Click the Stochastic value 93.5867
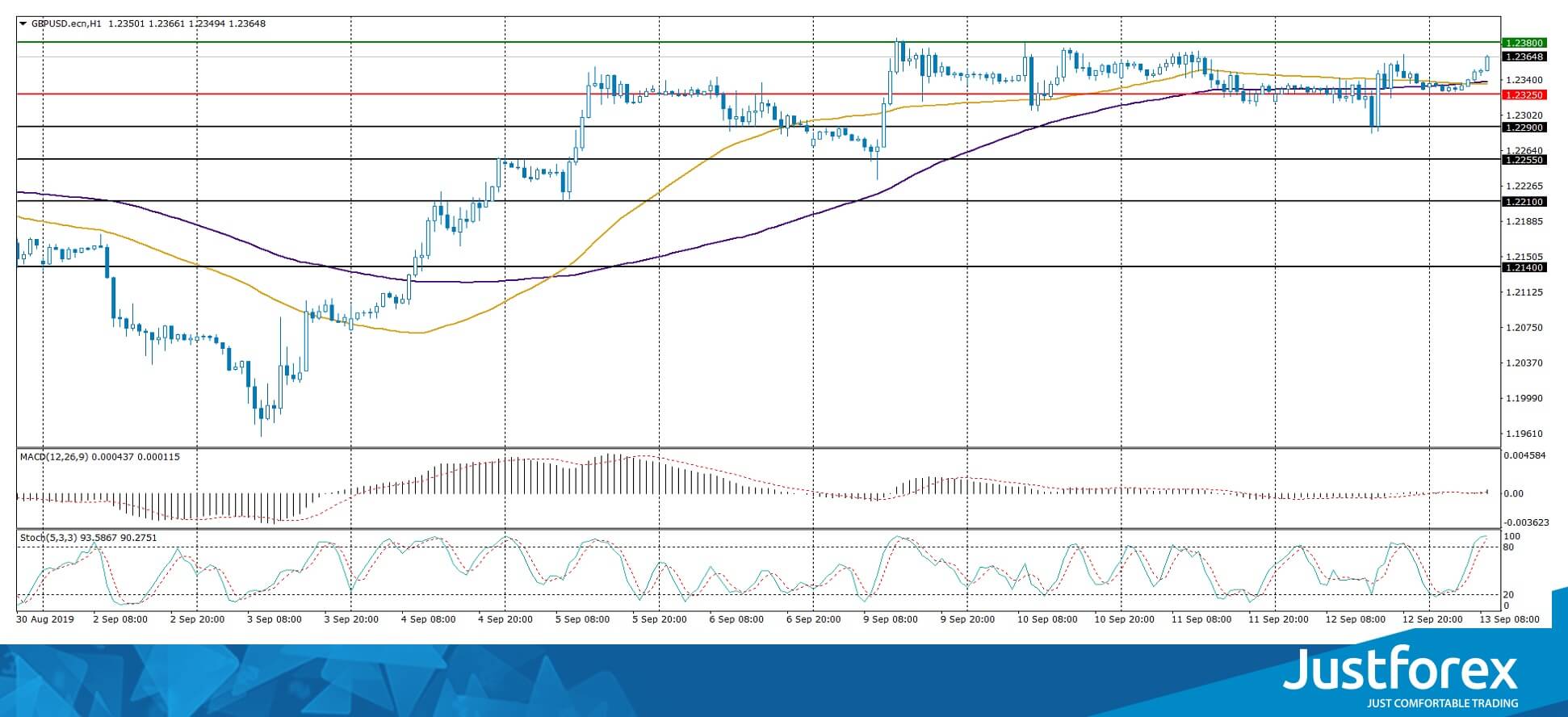The image size is (1568, 717). (97, 538)
